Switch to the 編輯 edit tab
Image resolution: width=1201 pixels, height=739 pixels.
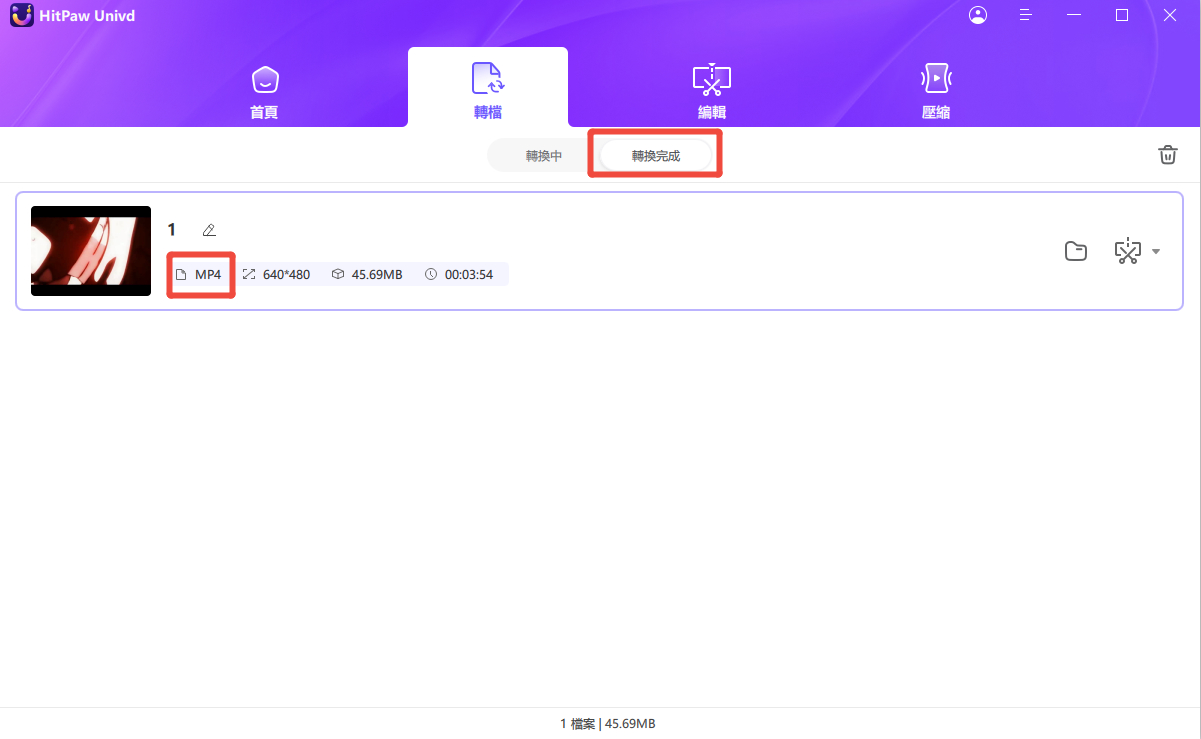[712, 91]
